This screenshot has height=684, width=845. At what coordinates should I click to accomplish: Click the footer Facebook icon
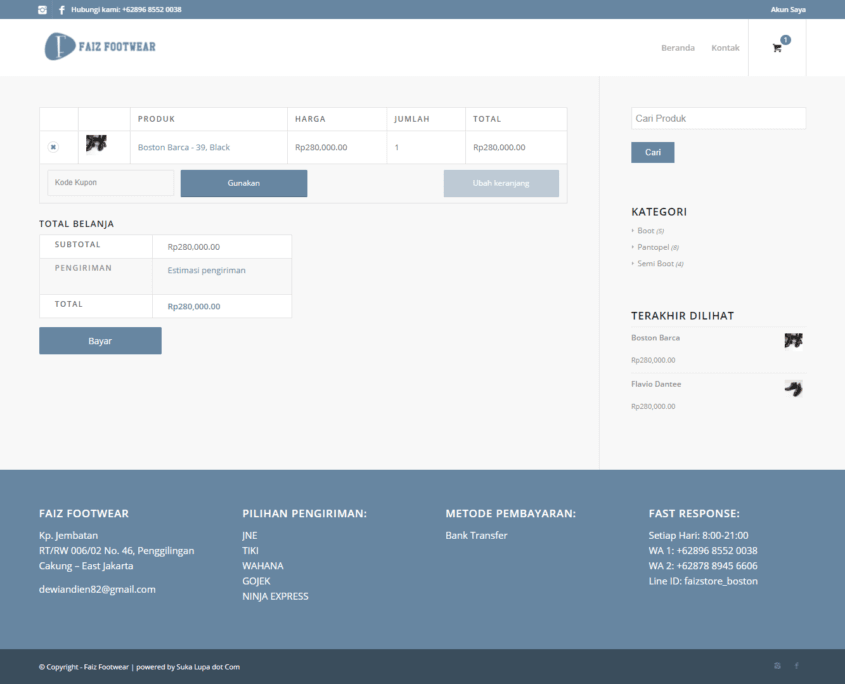(797, 666)
